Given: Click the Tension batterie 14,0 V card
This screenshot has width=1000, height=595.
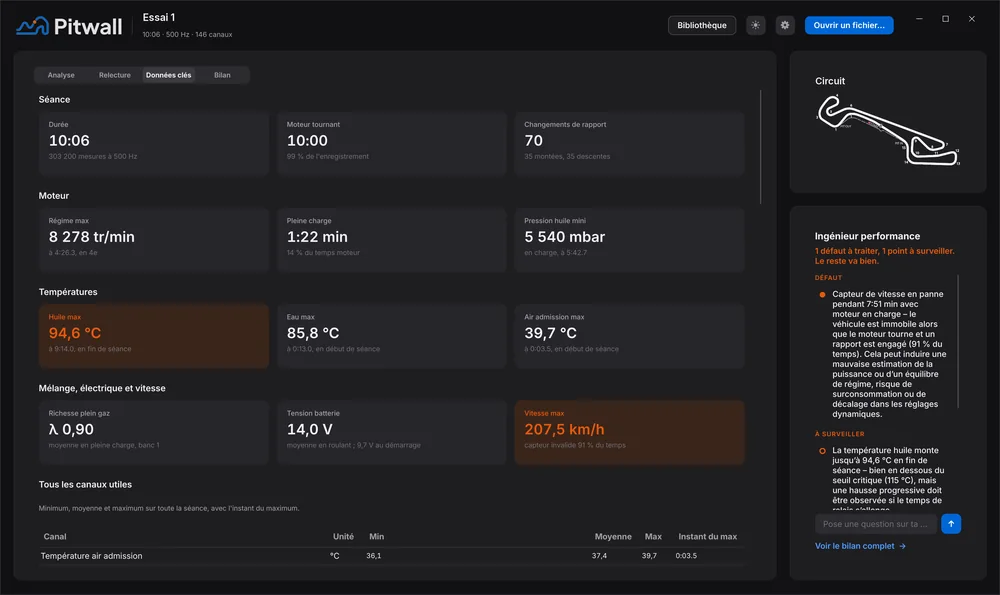Looking at the screenshot, I should (392, 432).
